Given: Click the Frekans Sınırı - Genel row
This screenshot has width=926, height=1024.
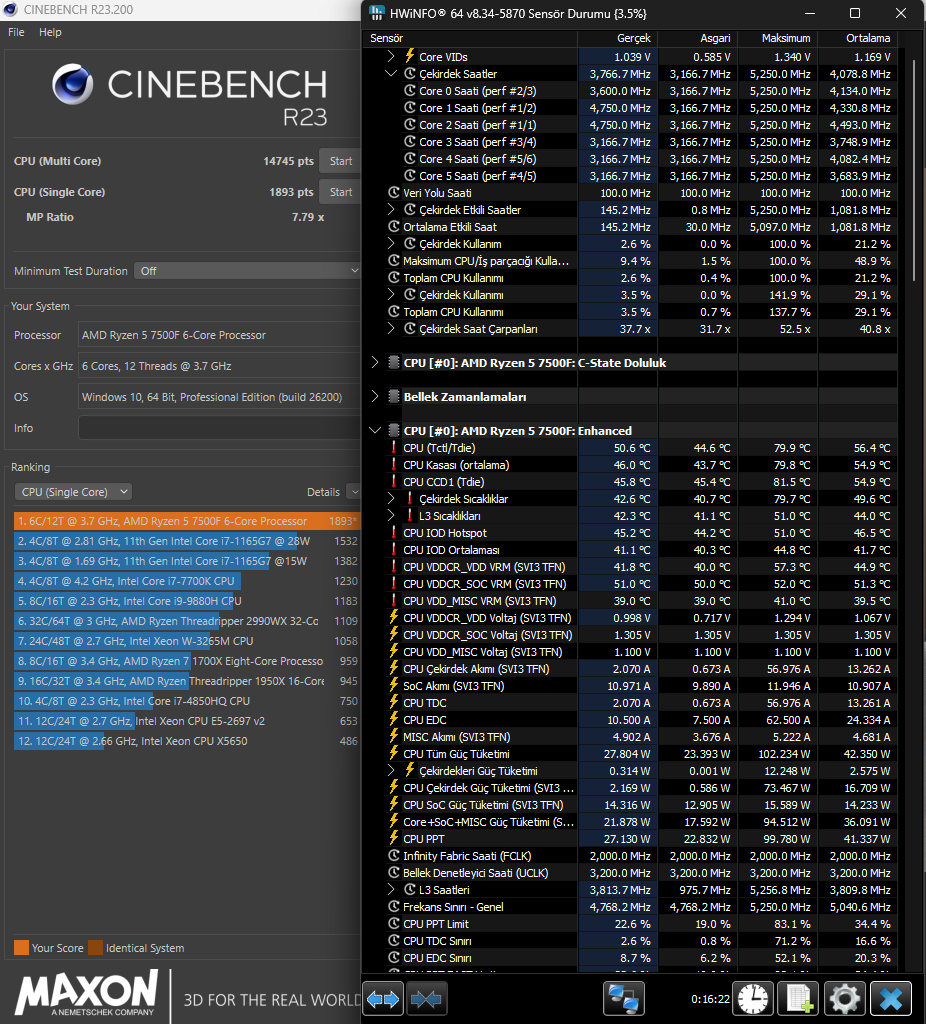Looking at the screenshot, I should [630, 906].
